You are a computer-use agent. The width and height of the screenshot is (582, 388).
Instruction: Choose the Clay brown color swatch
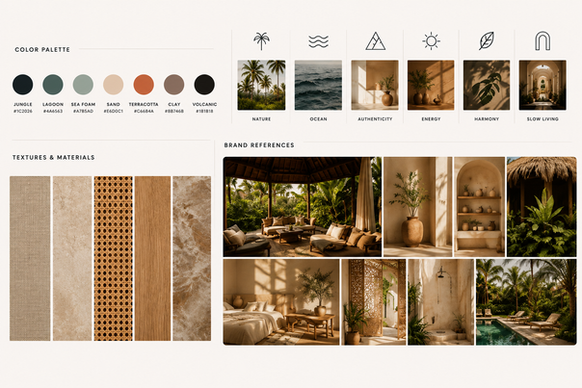(174, 84)
